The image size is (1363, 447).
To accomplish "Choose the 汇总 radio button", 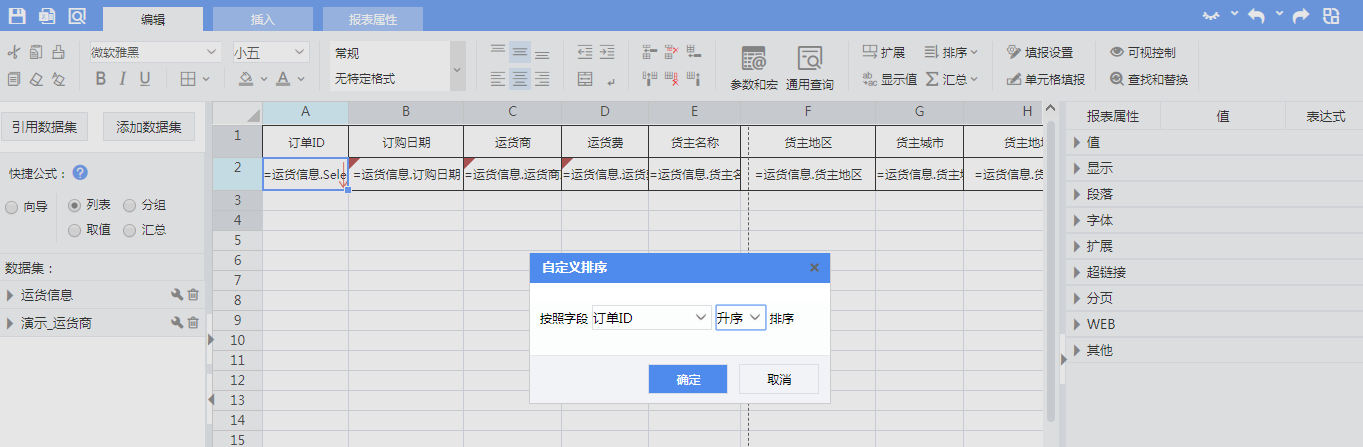I will coord(130,230).
